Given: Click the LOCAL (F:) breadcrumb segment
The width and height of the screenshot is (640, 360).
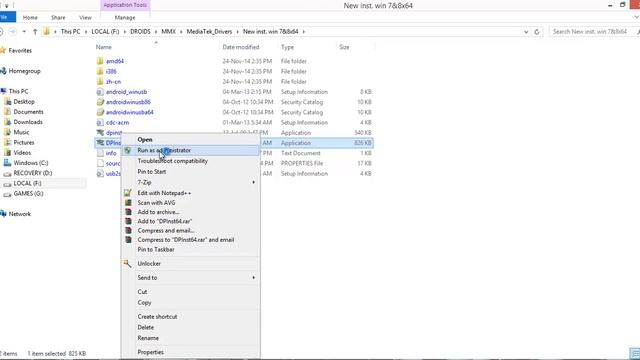Looking at the screenshot, I should pos(105,31).
